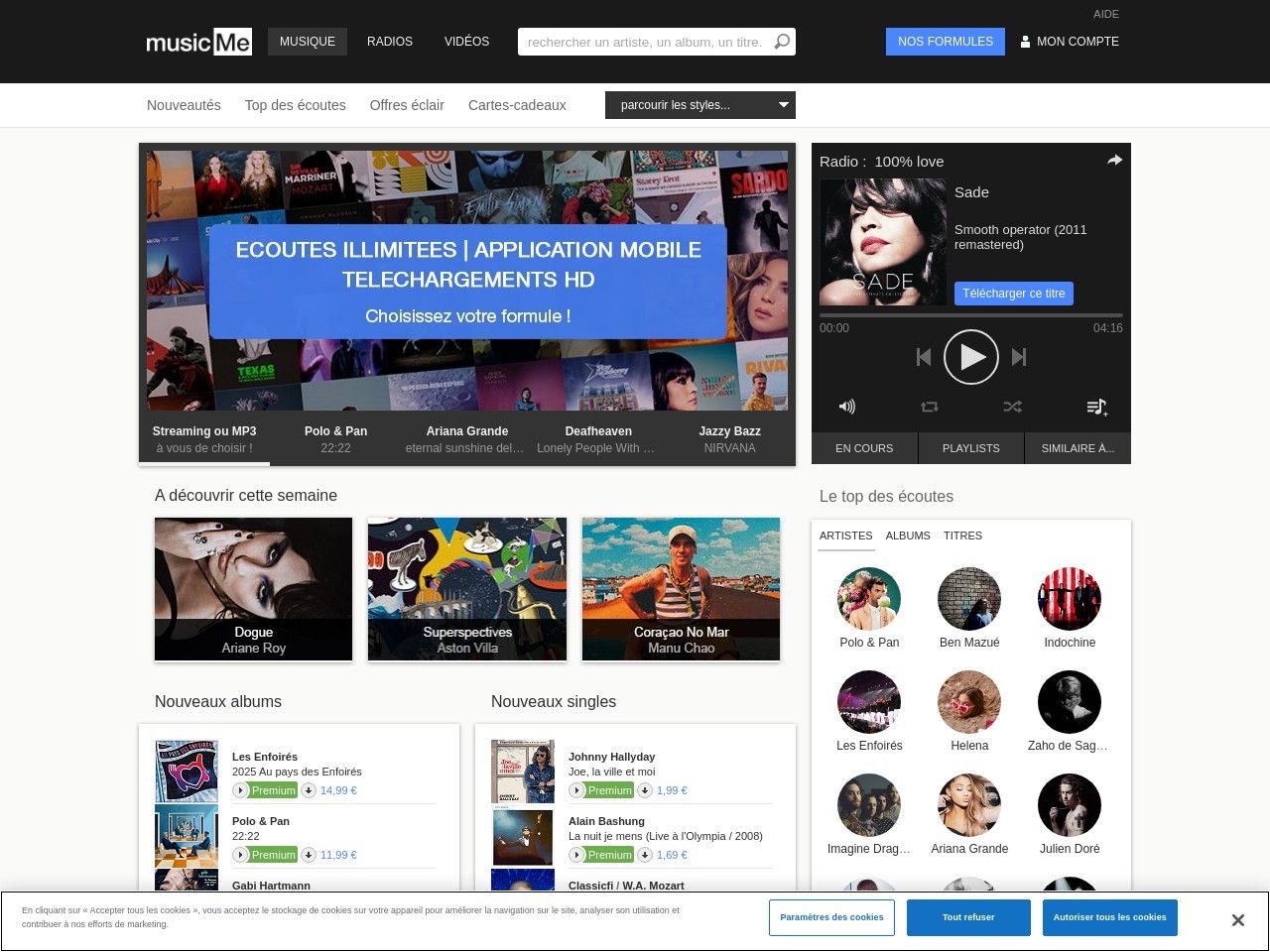Switch to SIMILAIRE À... tab

click(x=1078, y=448)
